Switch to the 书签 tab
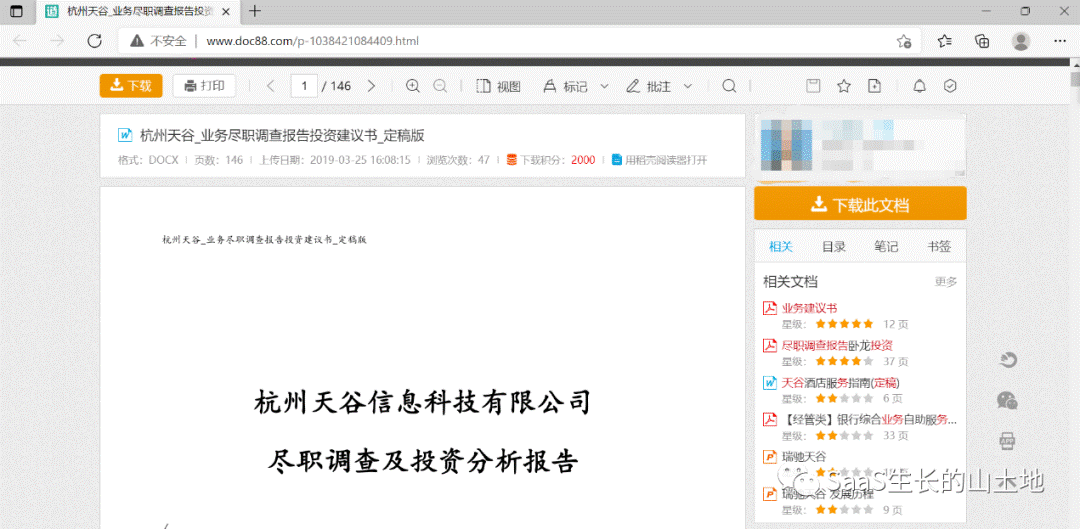This screenshot has height=529, width=1080. (939, 247)
